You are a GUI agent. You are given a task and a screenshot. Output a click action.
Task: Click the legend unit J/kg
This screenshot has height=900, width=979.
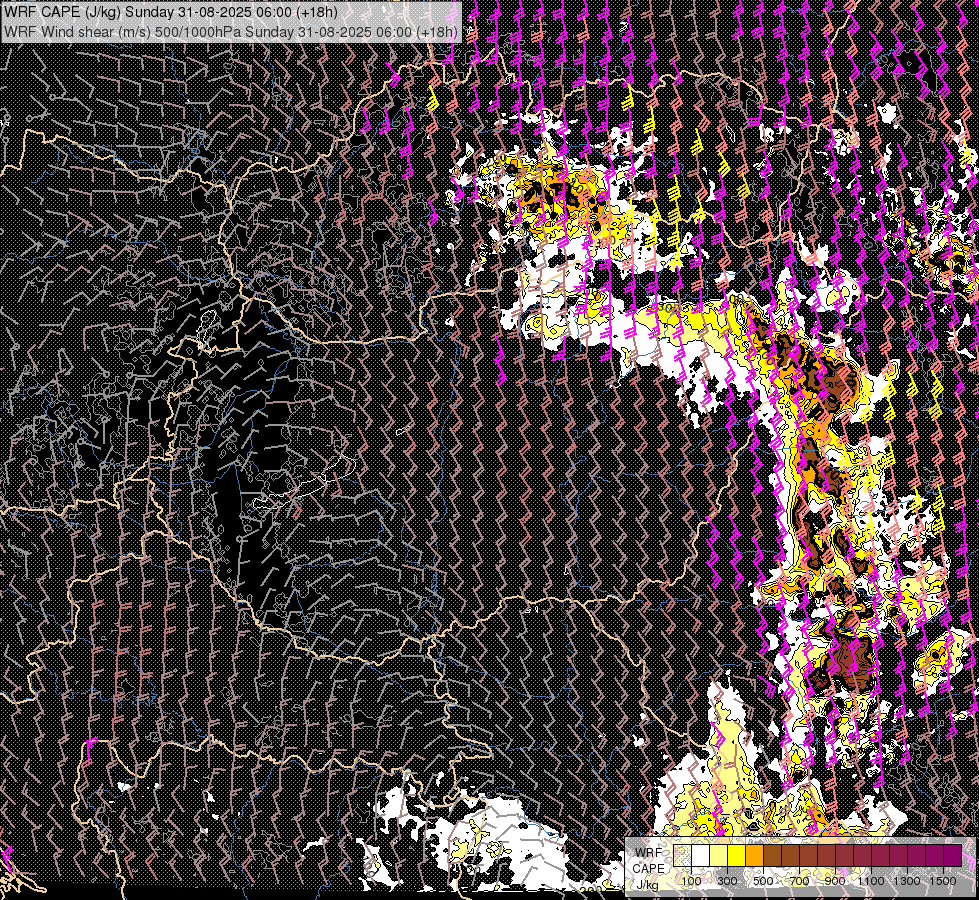point(647,885)
